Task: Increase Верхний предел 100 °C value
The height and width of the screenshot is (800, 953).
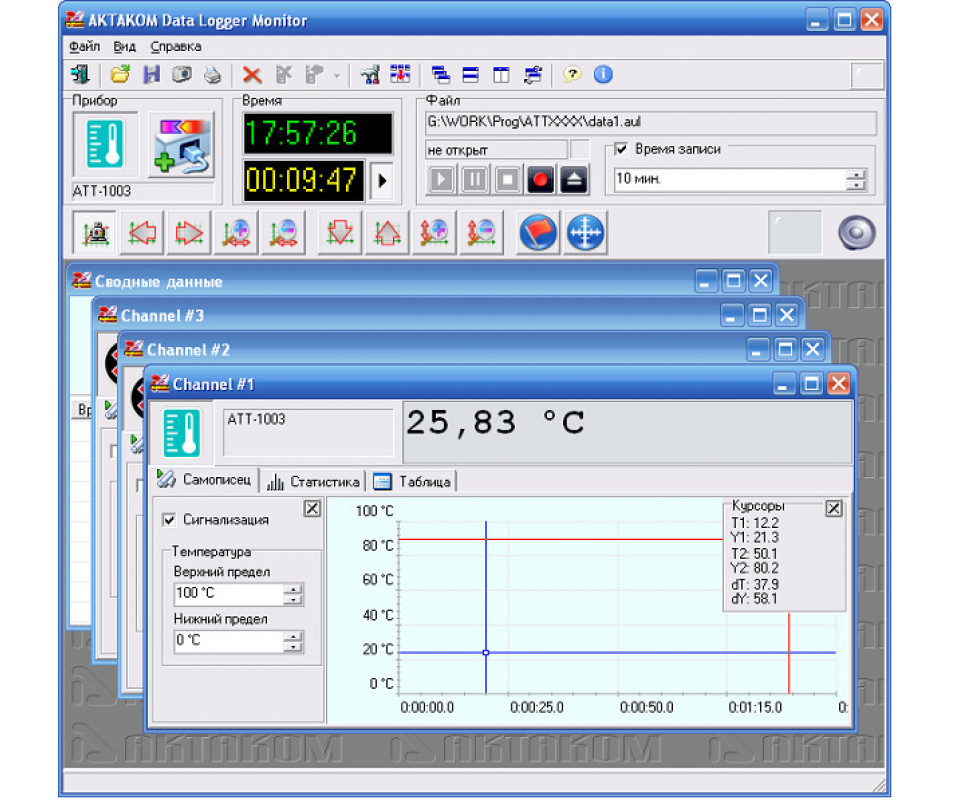Action: click(293, 589)
